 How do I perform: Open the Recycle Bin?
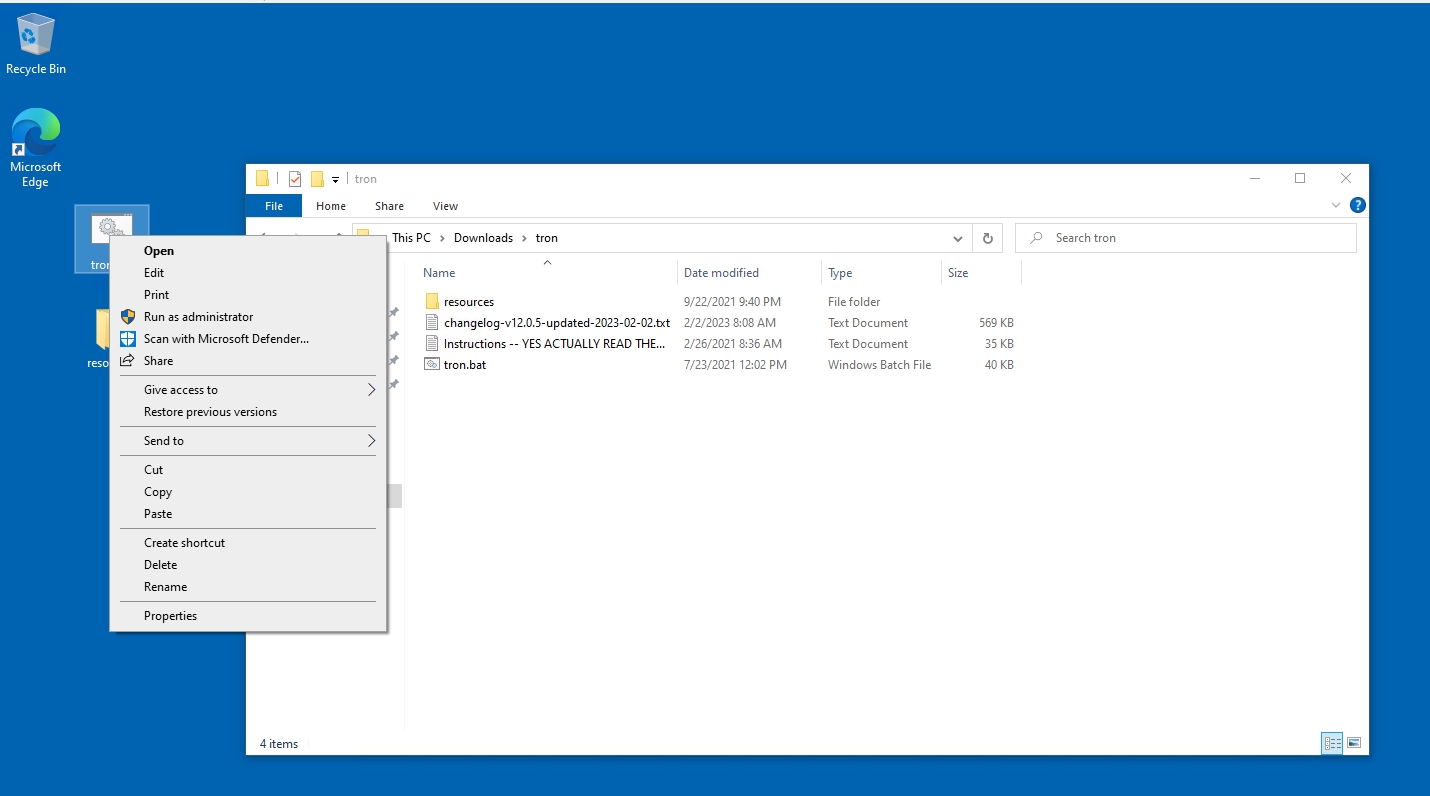pos(36,40)
